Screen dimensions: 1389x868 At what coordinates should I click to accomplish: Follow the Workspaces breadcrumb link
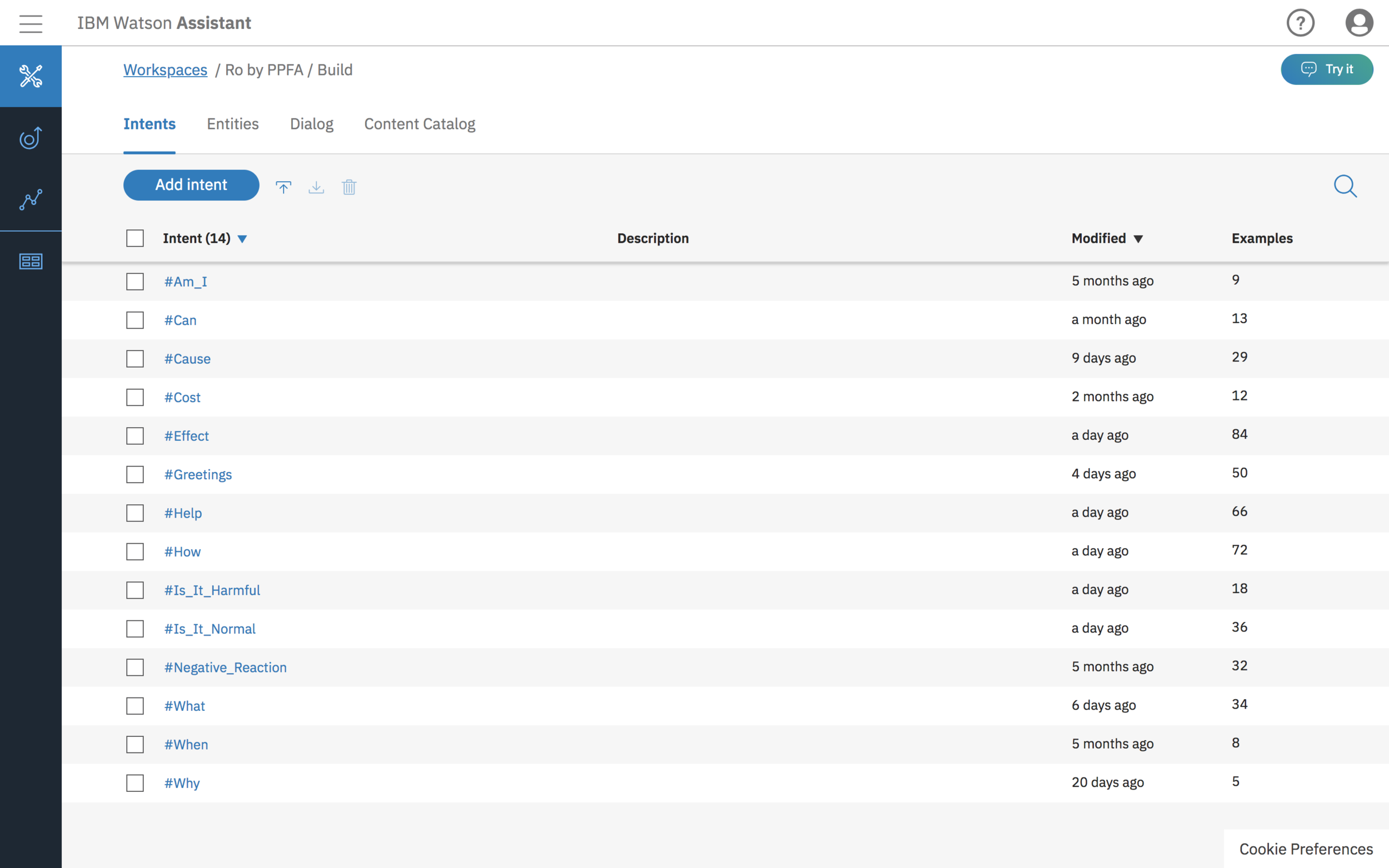pos(166,70)
